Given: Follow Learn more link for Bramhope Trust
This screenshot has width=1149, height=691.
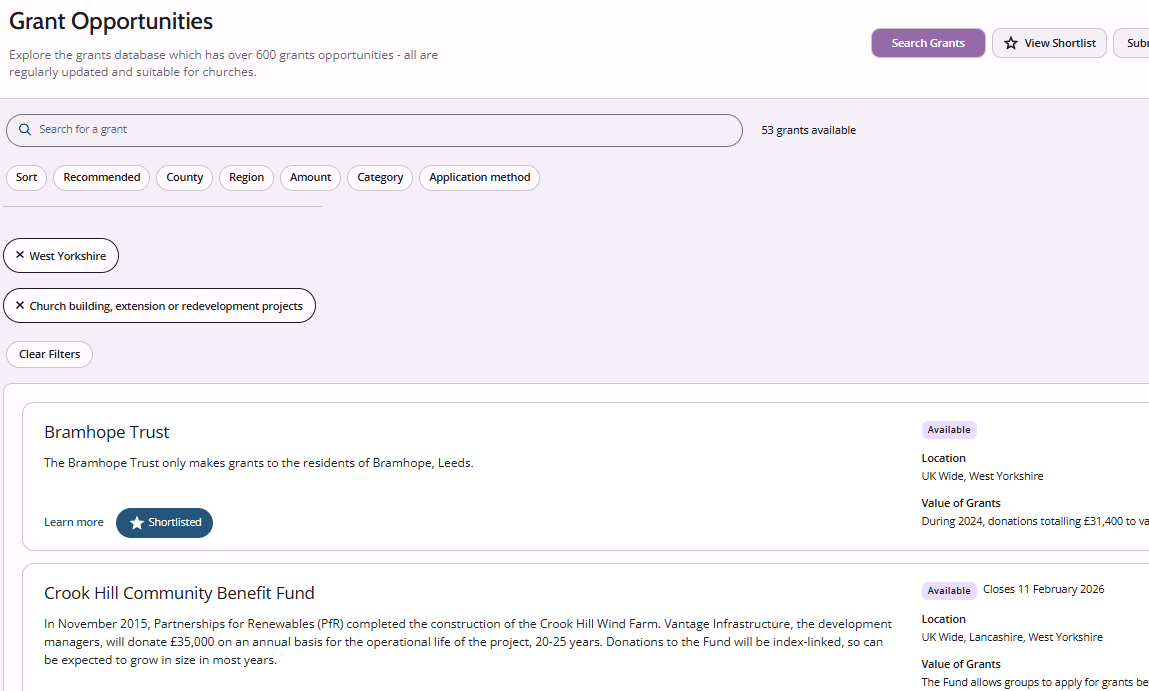Looking at the screenshot, I should coord(74,522).
